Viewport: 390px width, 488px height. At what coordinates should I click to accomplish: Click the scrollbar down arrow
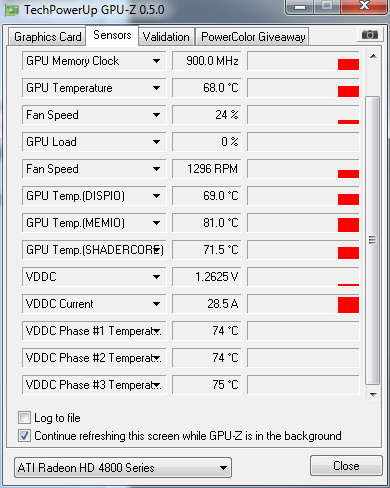(x=373, y=395)
